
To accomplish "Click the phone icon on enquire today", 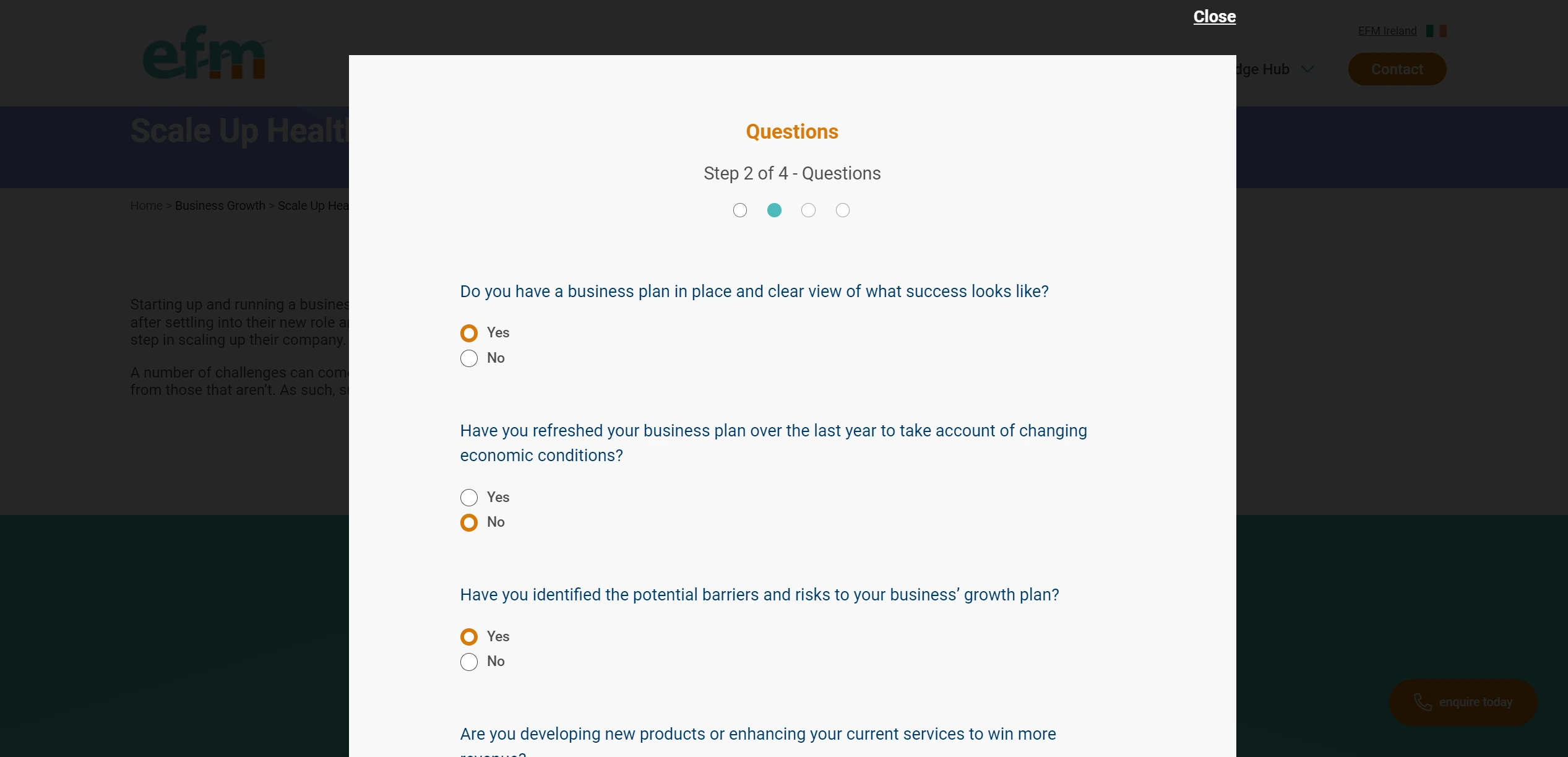I will [x=1423, y=703].
